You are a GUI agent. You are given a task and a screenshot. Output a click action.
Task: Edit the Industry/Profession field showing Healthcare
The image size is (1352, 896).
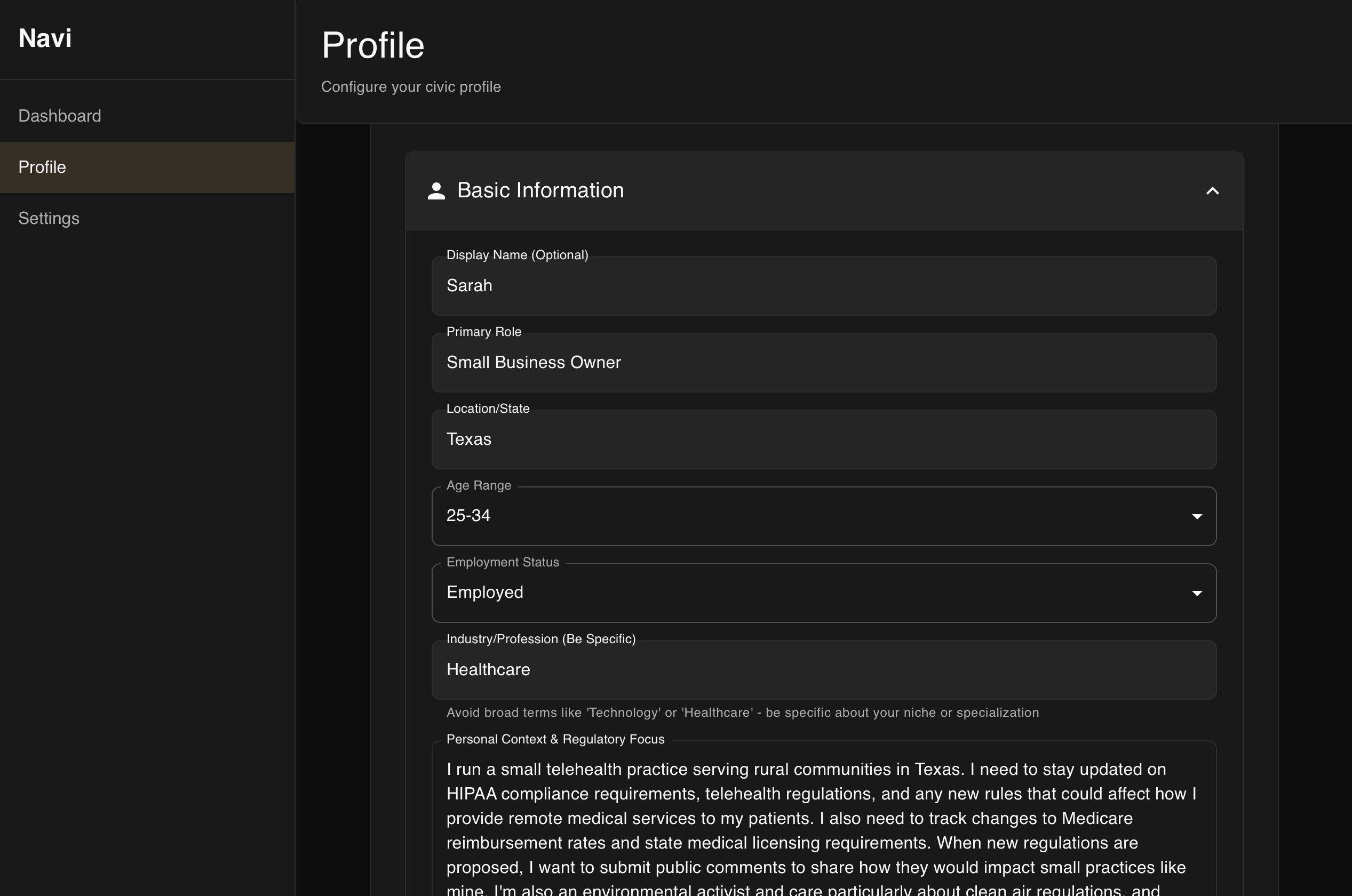click(x=823, y=669)
